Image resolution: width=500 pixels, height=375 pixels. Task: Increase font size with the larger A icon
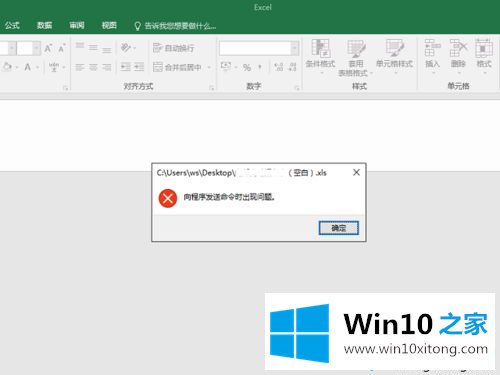(x=48, y=48)
